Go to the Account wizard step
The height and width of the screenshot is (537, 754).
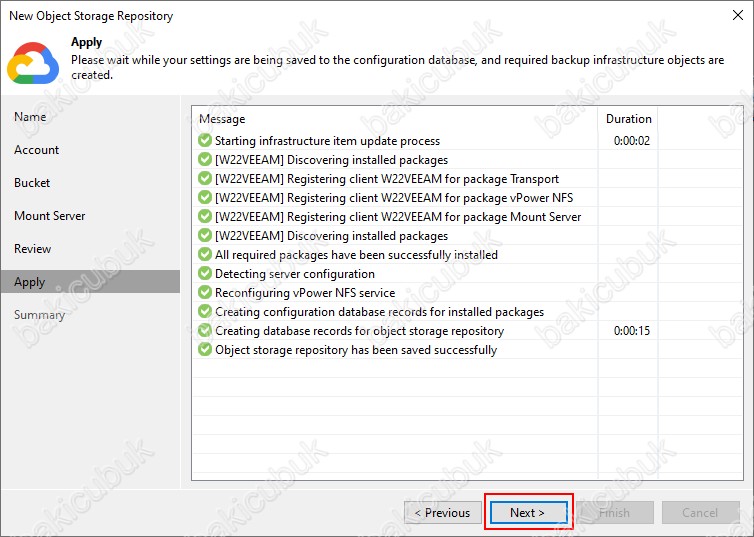tap(37, 150)
